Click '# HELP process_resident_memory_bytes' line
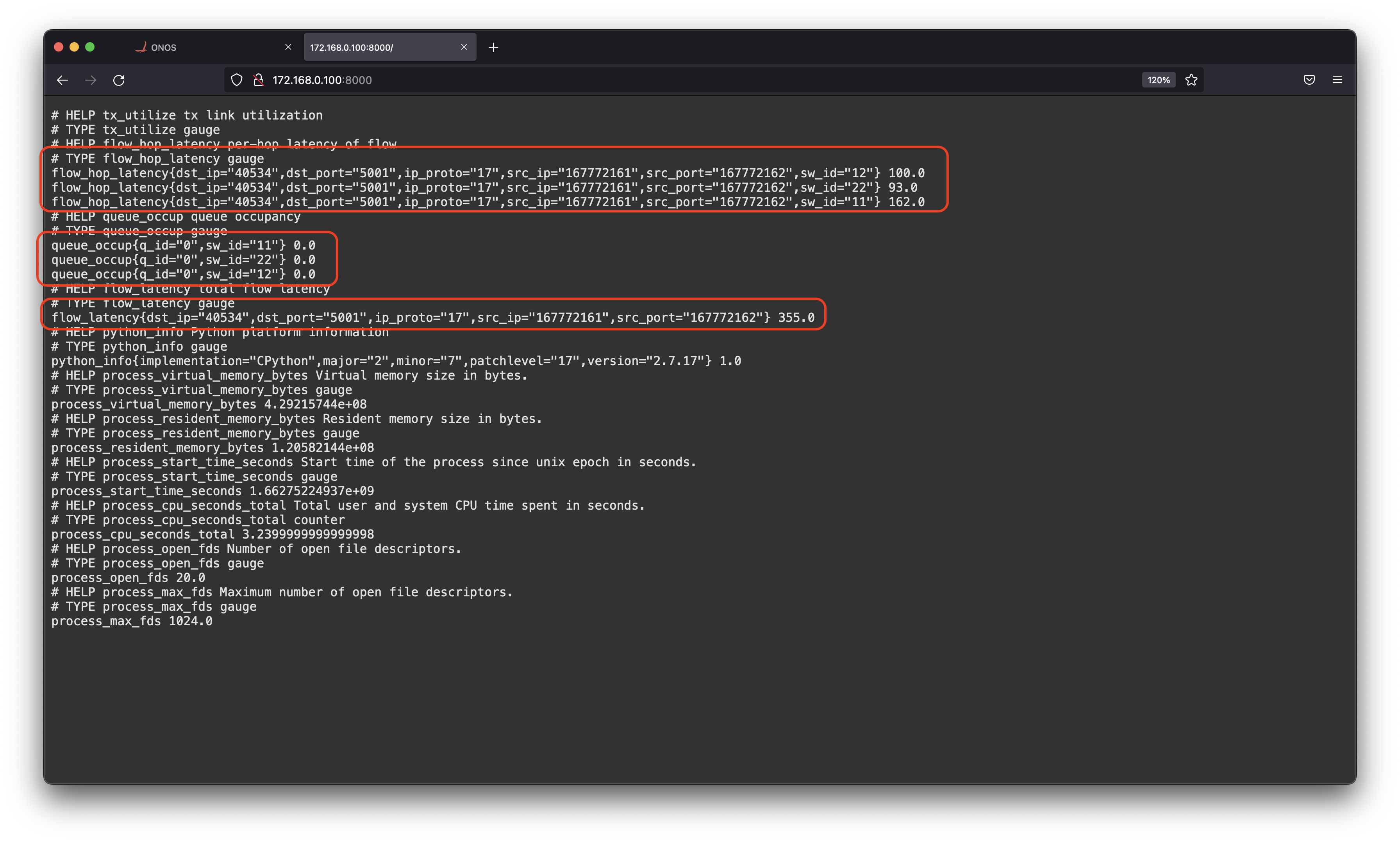This screenshot has height=842, width=1400. tap(297, 419)
